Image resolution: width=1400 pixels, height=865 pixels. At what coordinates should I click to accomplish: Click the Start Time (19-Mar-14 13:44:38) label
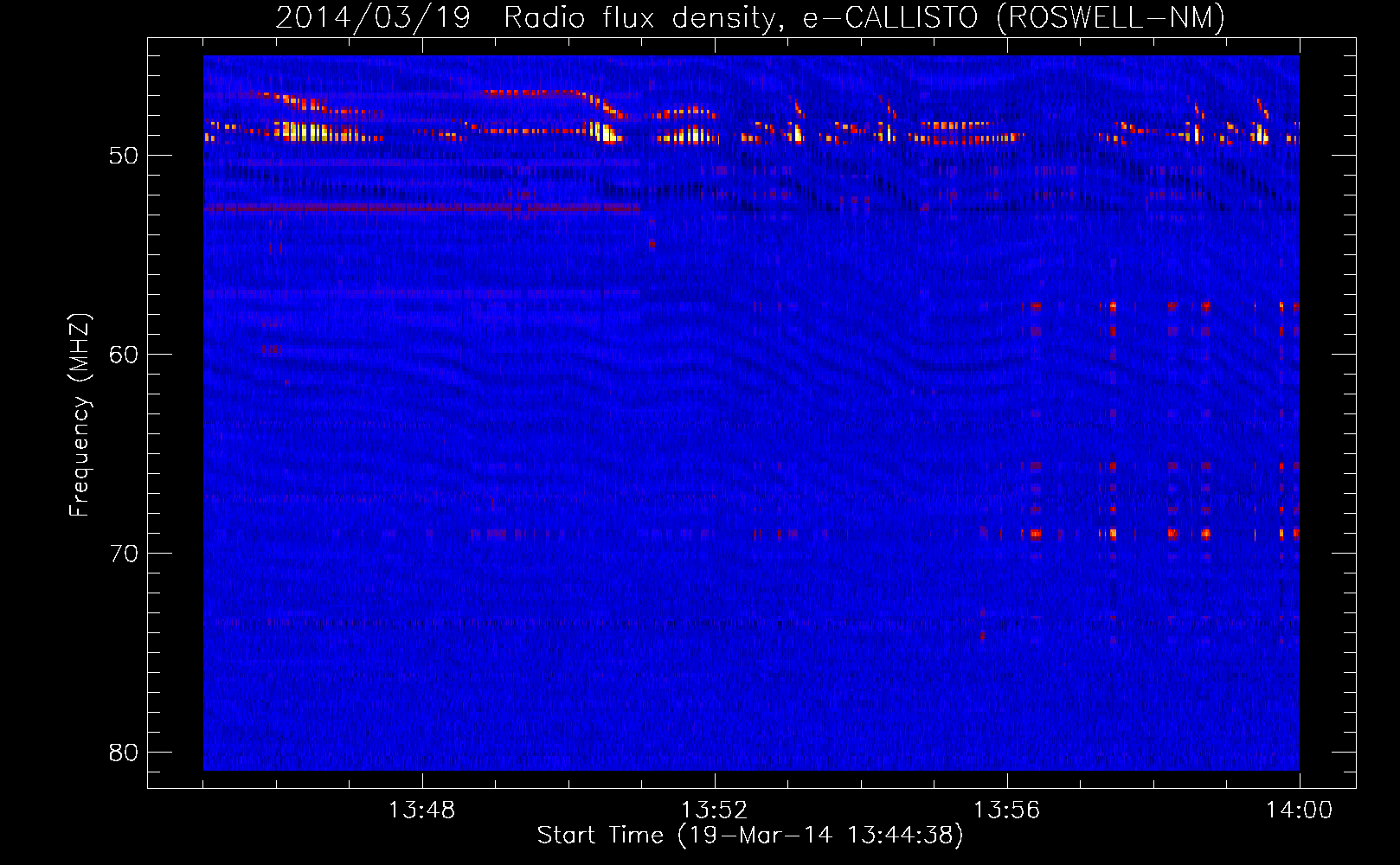750,836
